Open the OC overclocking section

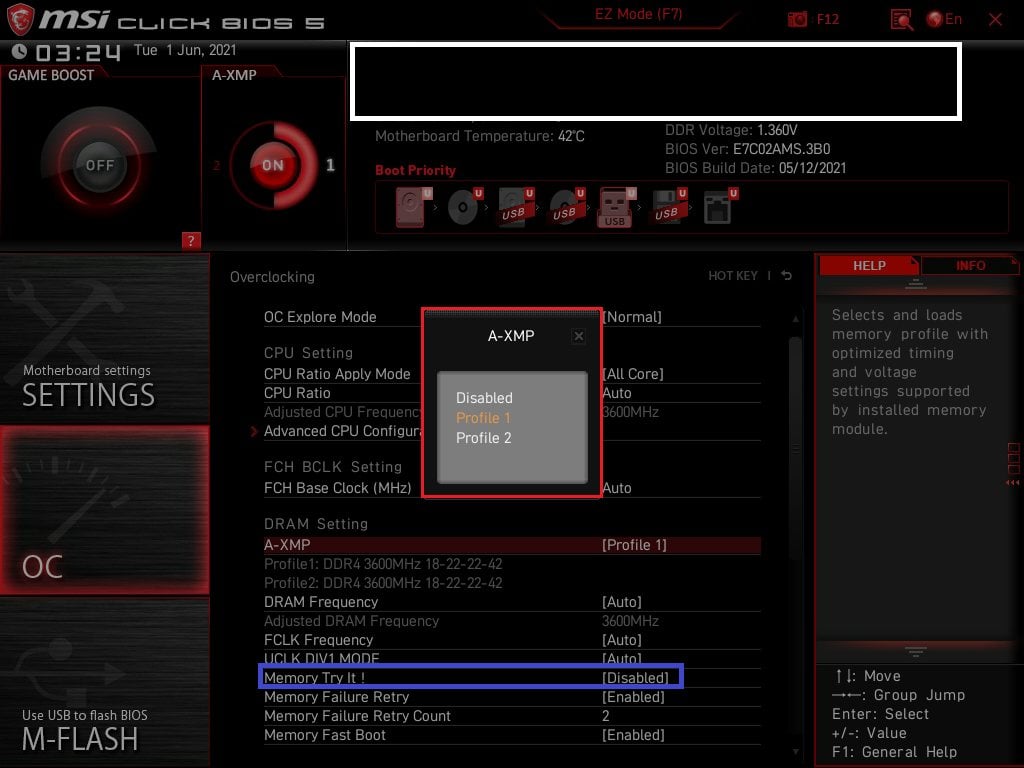pos(104,511)
